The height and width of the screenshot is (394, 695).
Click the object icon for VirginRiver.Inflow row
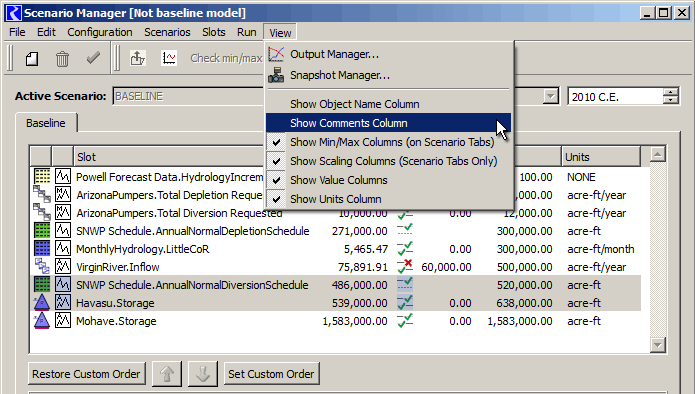point(42,266)
